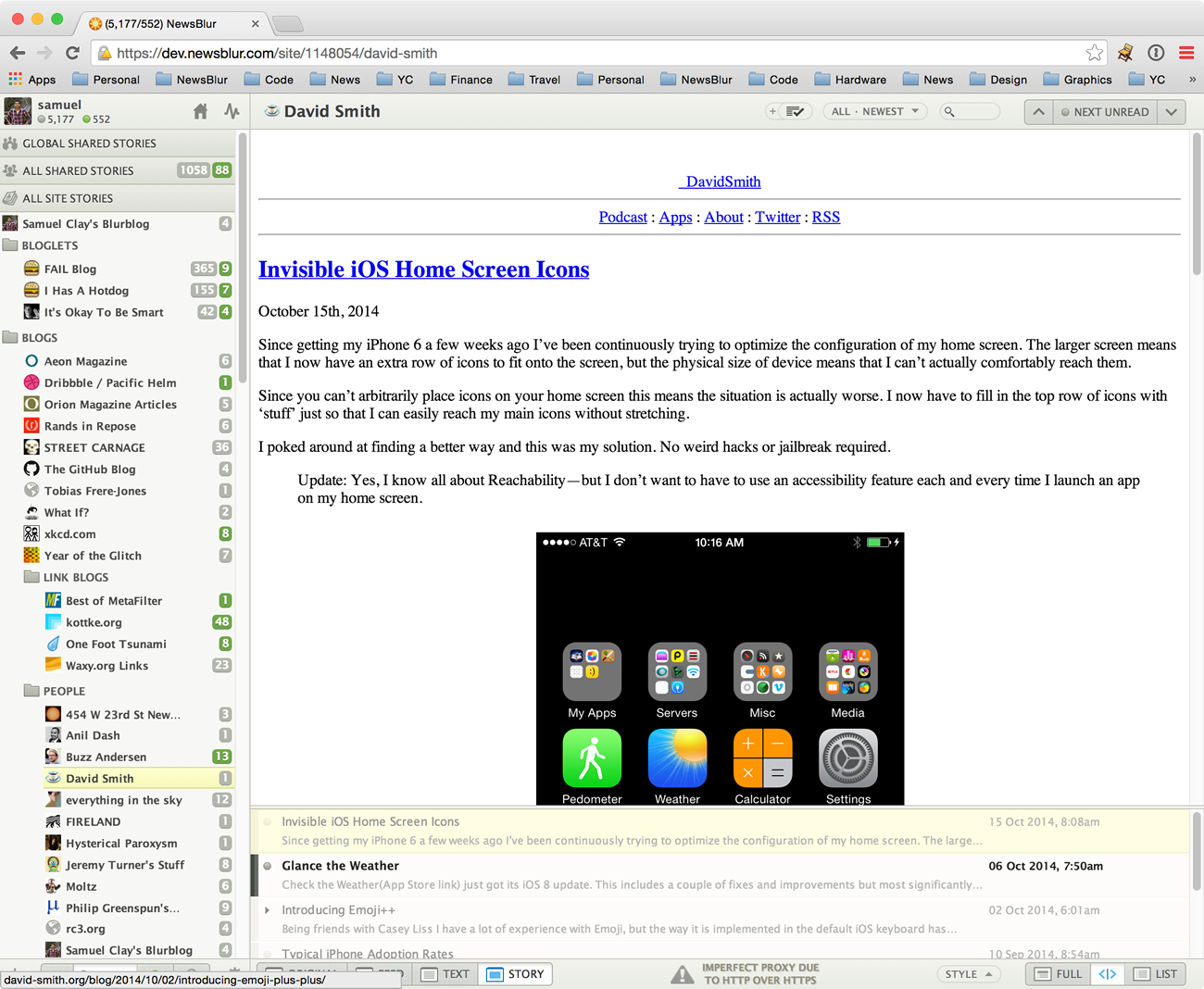1204x989 pixels.
Task: Jump to the next story with the down arrow
Action: (1172, 111)
